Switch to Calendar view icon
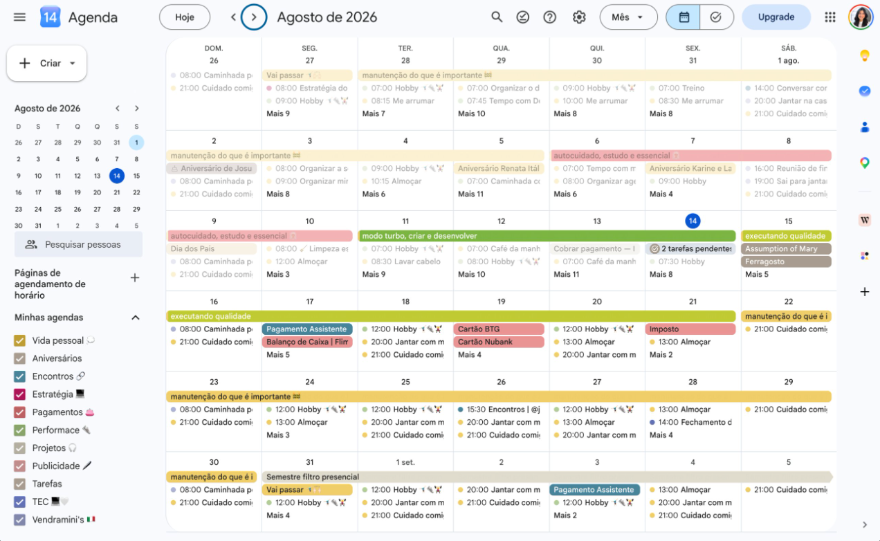 click(x=683, y=17)
